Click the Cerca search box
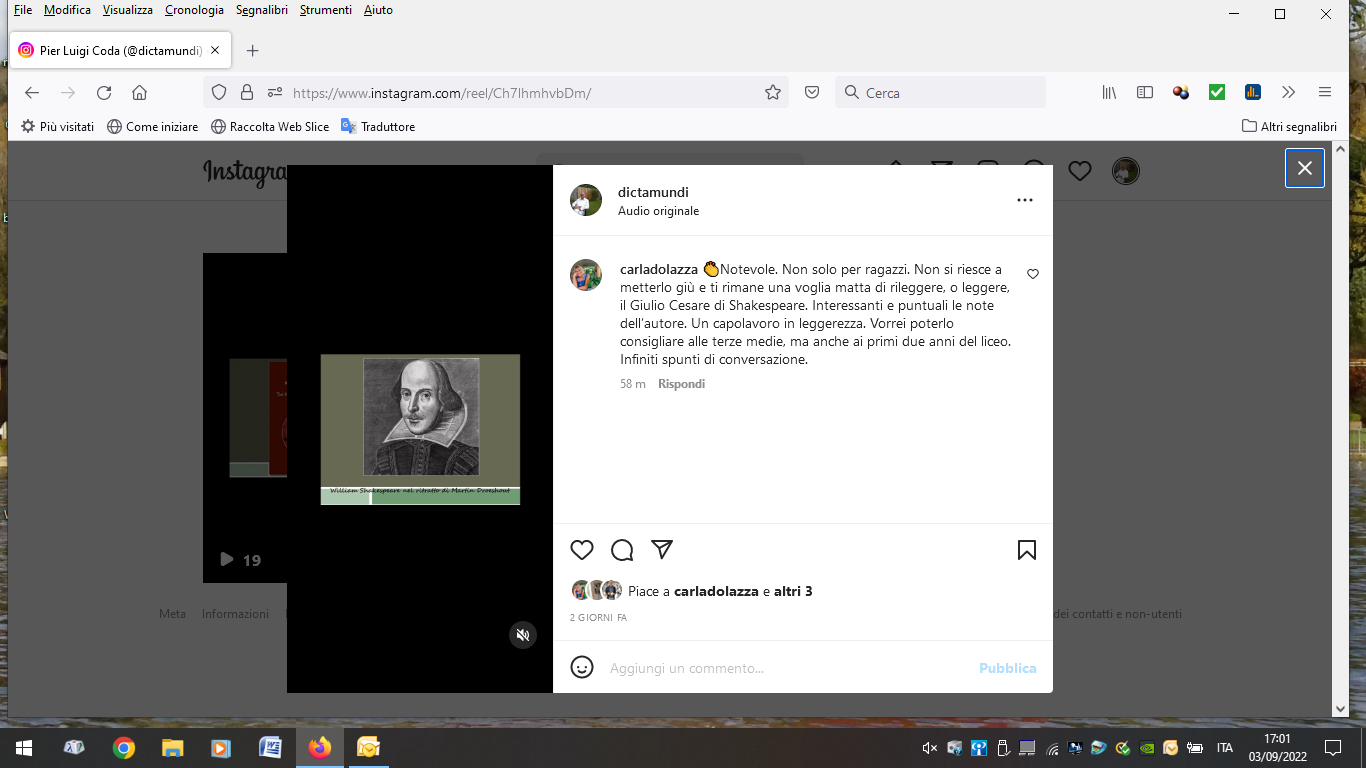1366x768 pixels. point(940,92)
